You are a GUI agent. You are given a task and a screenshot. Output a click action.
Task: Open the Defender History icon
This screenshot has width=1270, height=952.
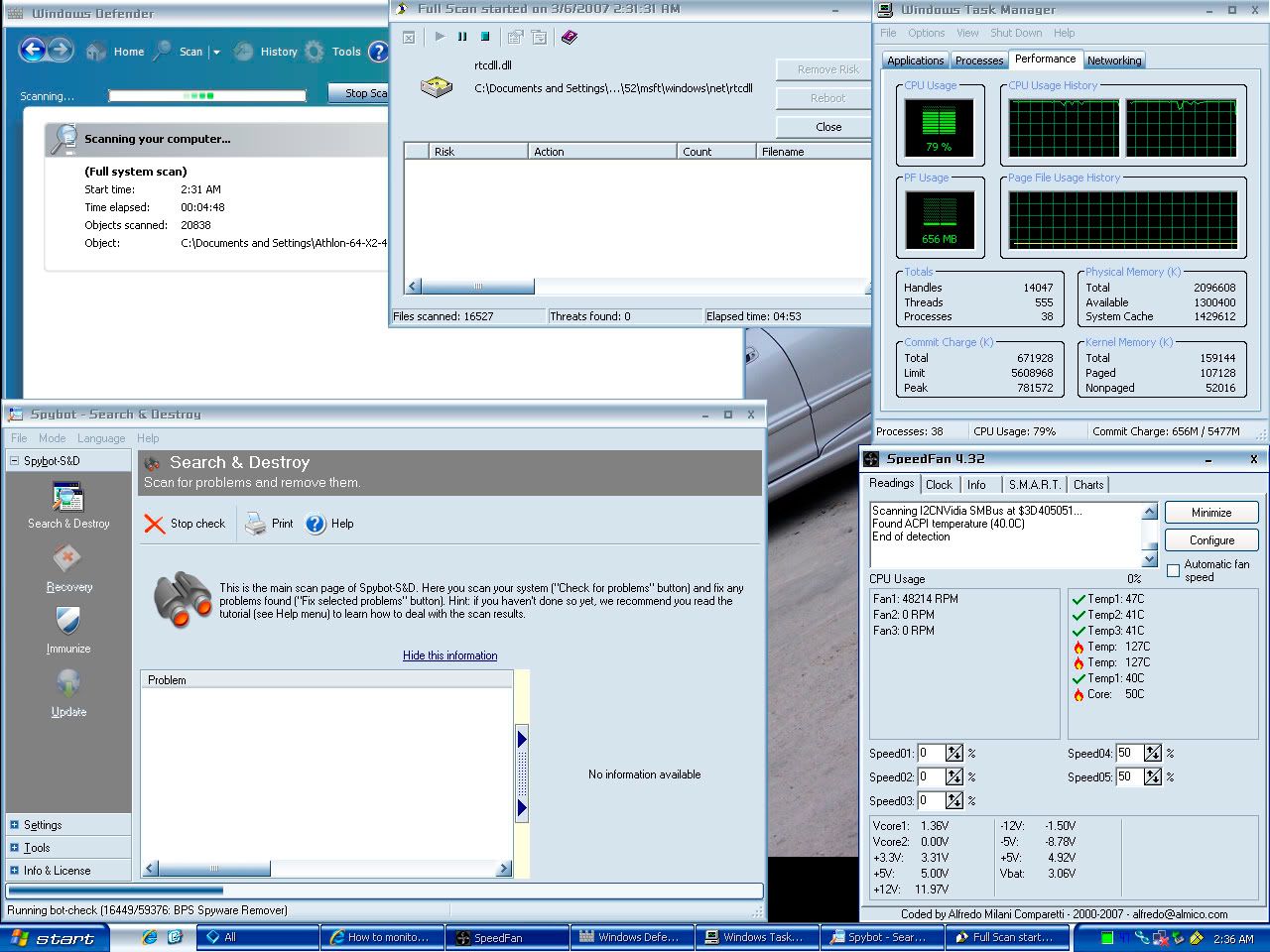[x=243, y=52]
